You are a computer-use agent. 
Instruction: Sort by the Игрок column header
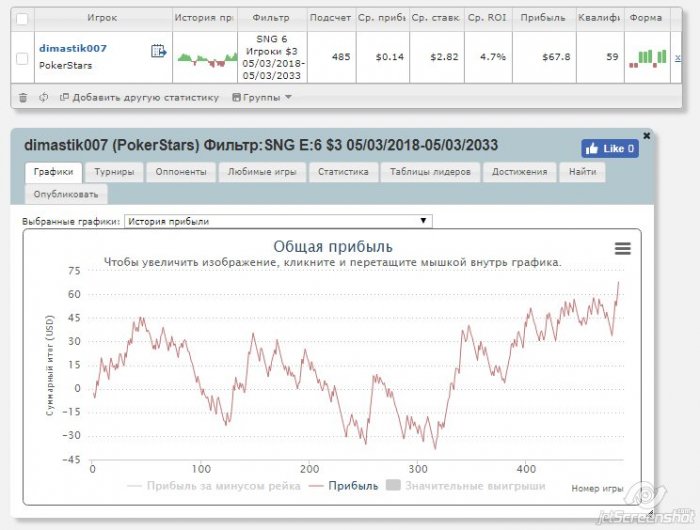point(103,18)
